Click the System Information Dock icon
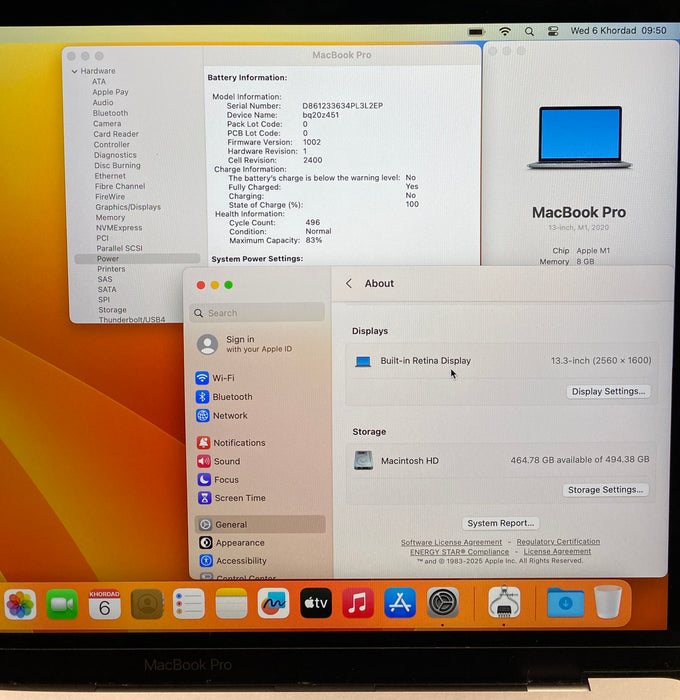 [504, 602]
